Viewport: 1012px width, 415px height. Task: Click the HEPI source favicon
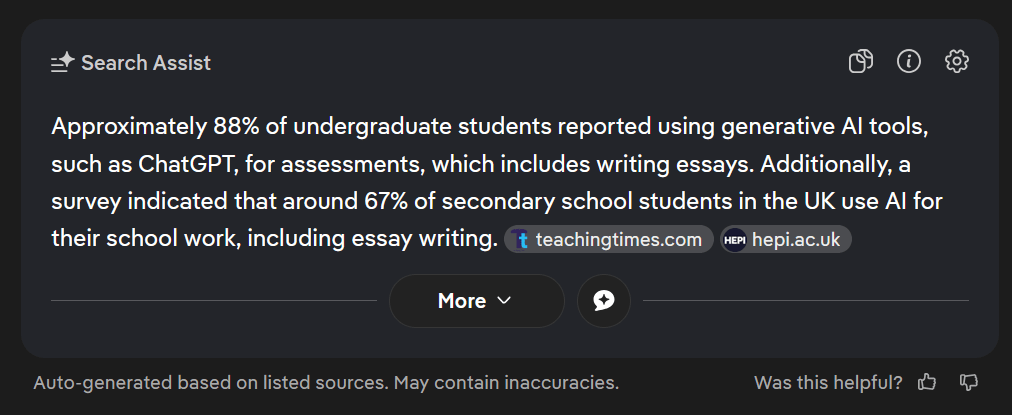point(735,240)
